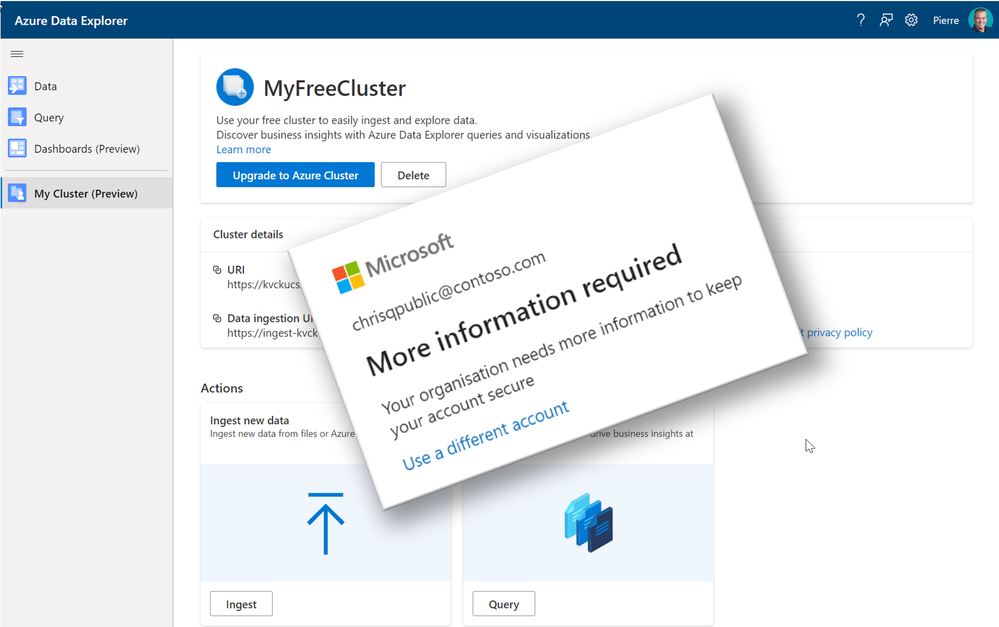
Task: Click Upgrade to Azure Cluster button
Action: [295, 175]
